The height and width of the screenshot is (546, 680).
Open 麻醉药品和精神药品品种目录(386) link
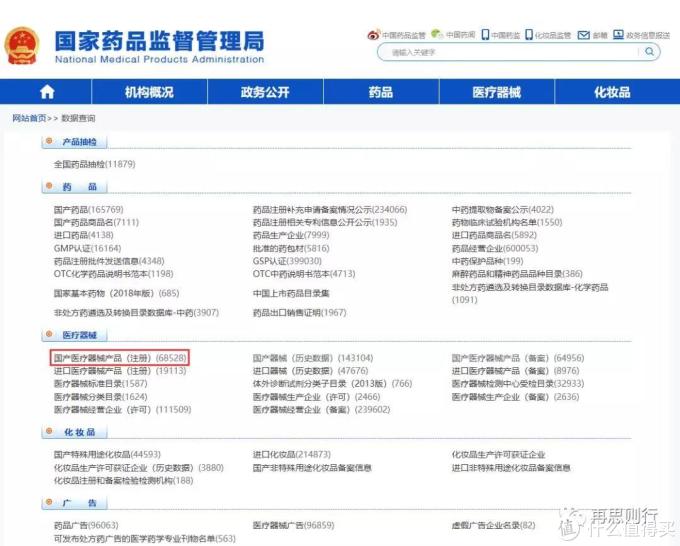(x=517, y=274)
